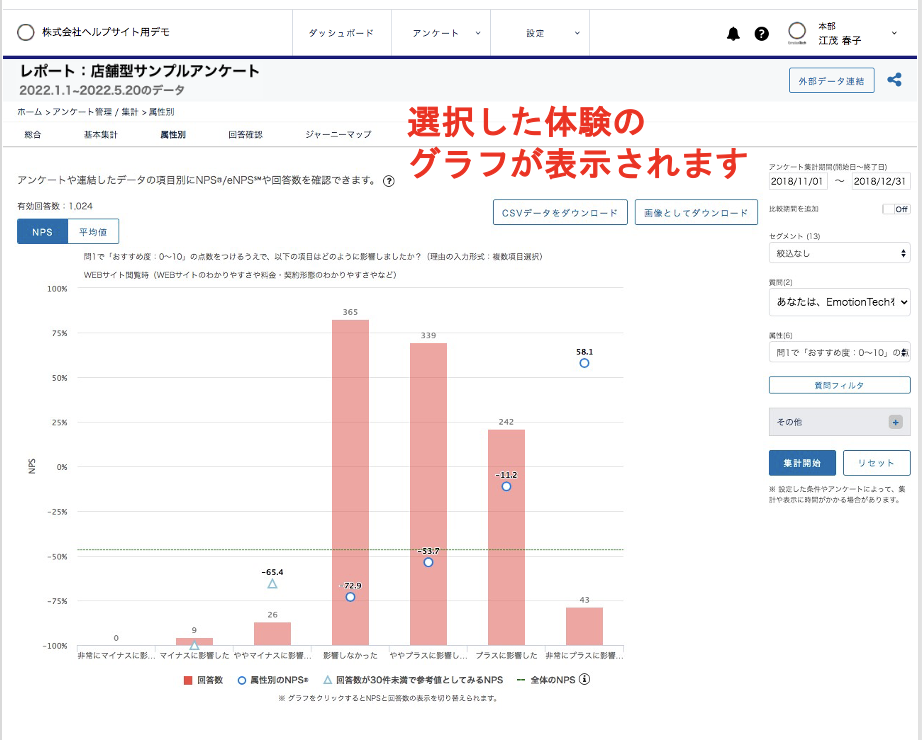This screenshot has width=922, height=740.
Task: Click the info icon next to 全体のNPS legend
Action: [584, 679]
